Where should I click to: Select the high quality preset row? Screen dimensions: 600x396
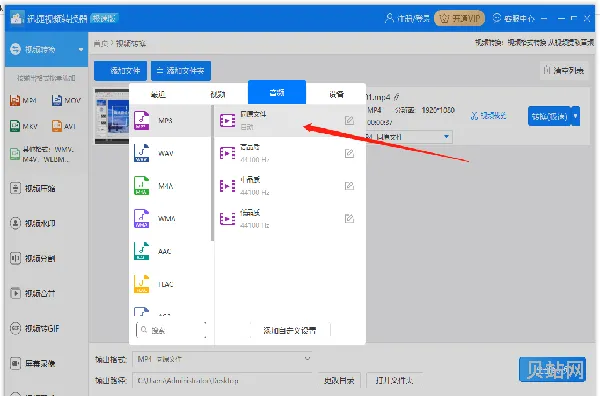(290, 153)
